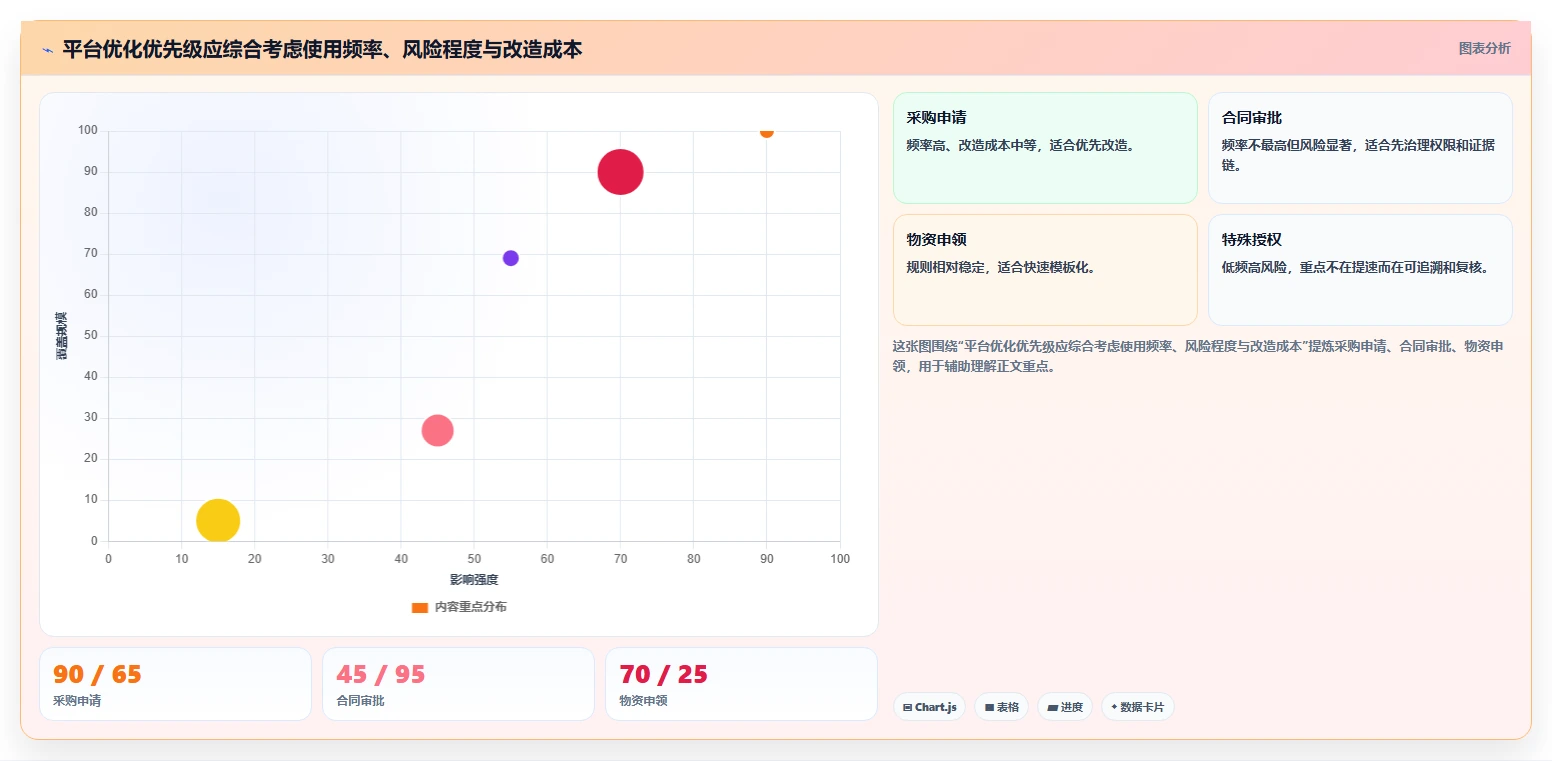Open the 特殊授权 description card
The height and width of the screenshot is (761, 1552).
pos(1360,270)
